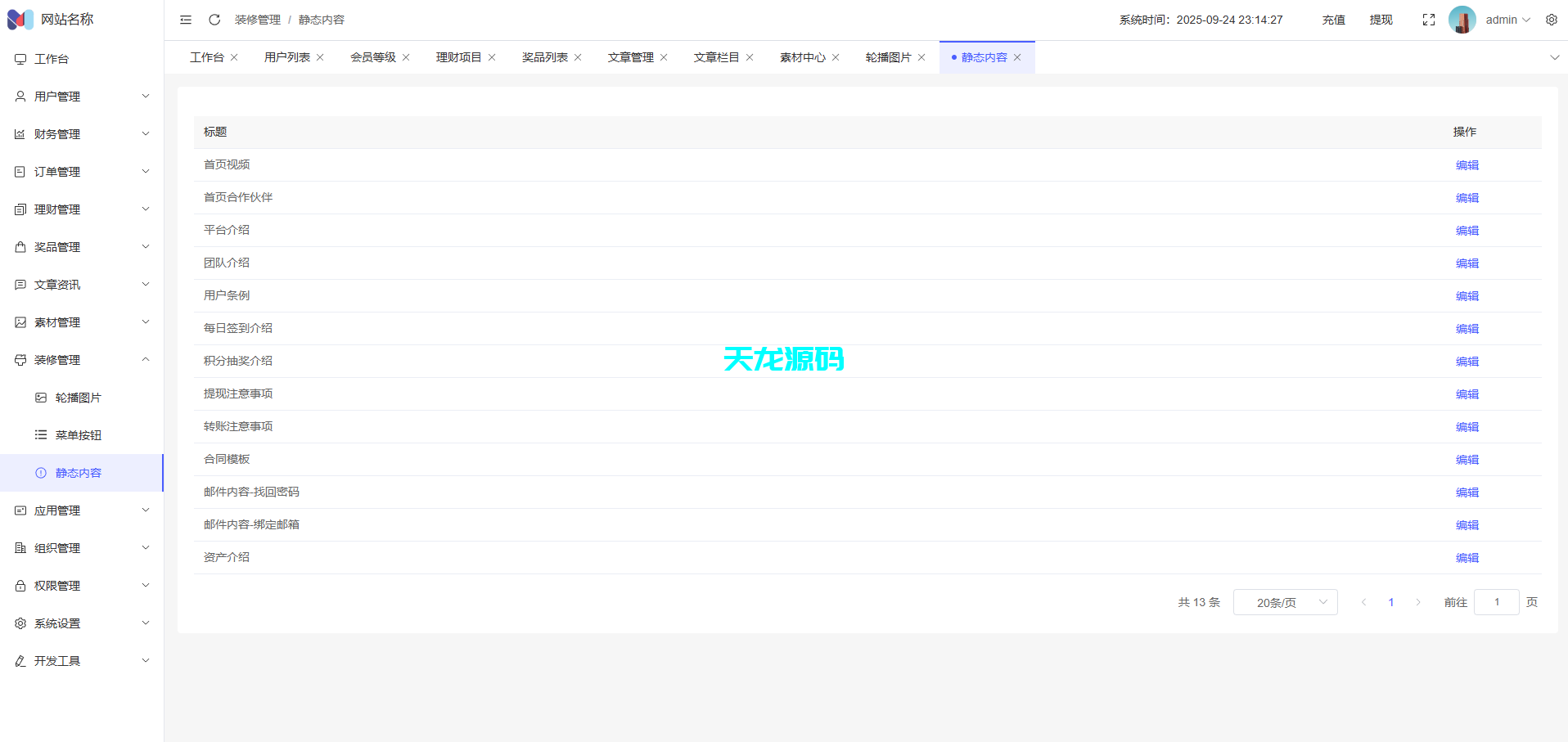This screenshot has height=742, width=1568.
Task: Collapse the sidebar using the hamburger icon
Action: click(x=185, y=19)
